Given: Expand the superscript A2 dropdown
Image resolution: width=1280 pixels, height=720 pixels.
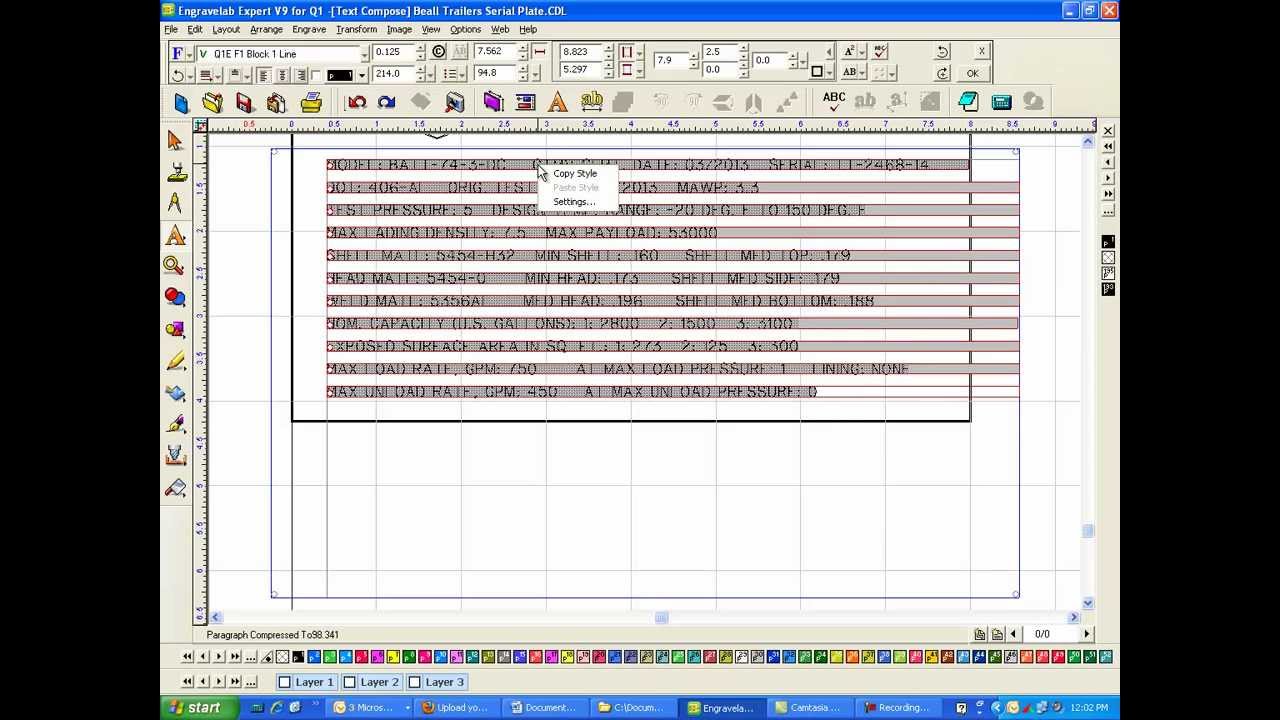Looking at the screenshot, I should point(862,53).
